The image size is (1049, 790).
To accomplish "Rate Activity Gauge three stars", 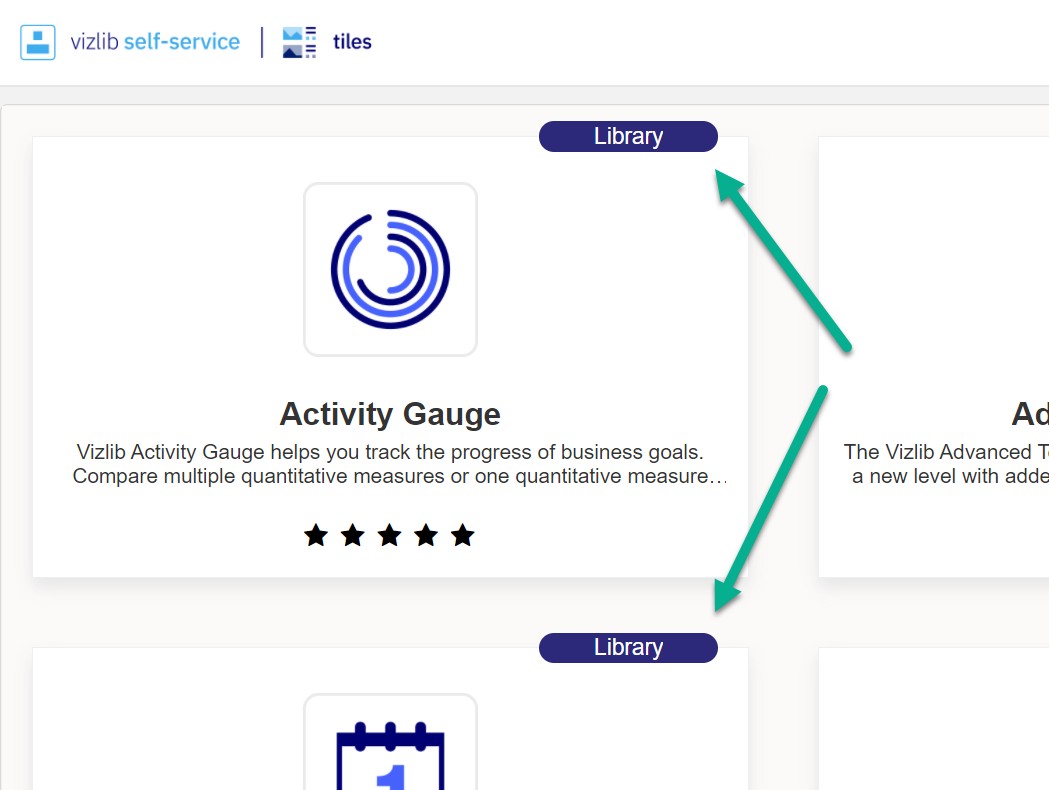I will pos(389,535).
